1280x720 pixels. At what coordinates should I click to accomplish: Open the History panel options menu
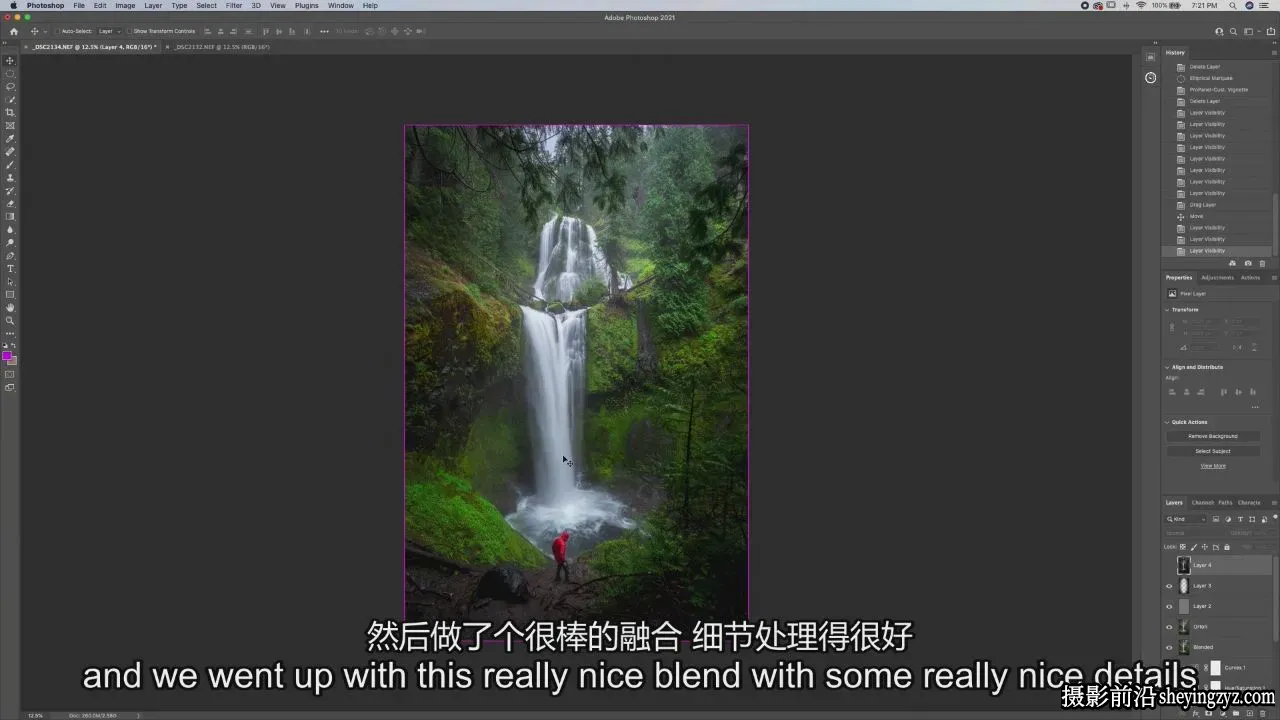(x=1273, y=52)
